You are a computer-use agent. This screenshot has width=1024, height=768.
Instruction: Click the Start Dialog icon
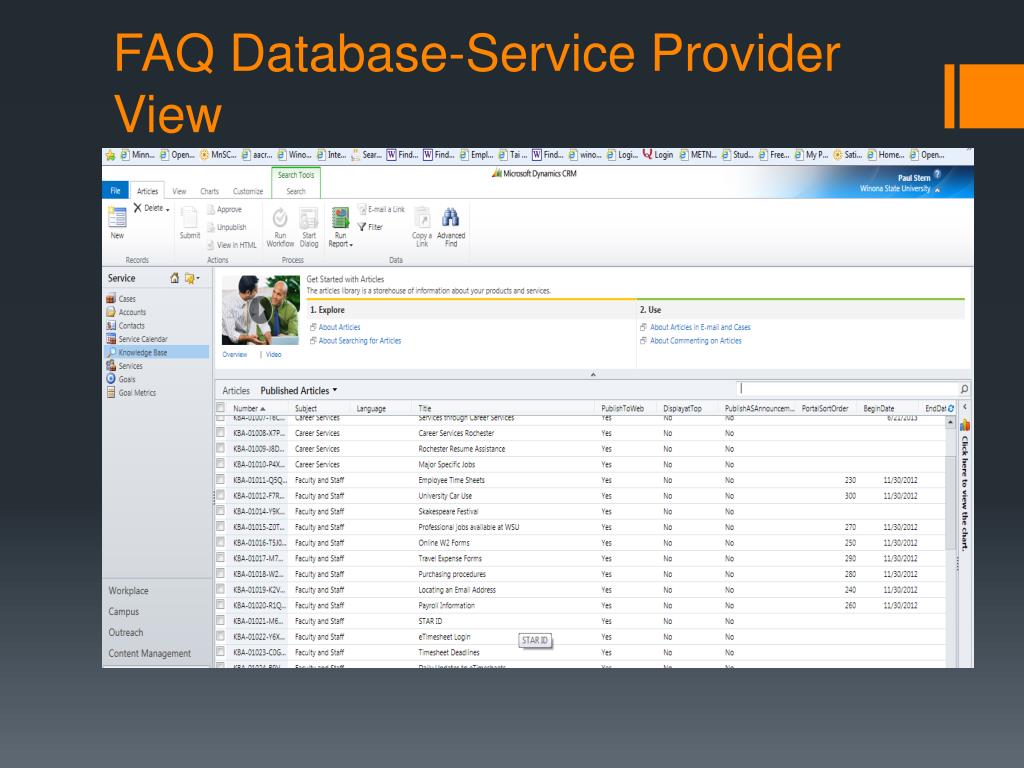[x=308, y=218]
